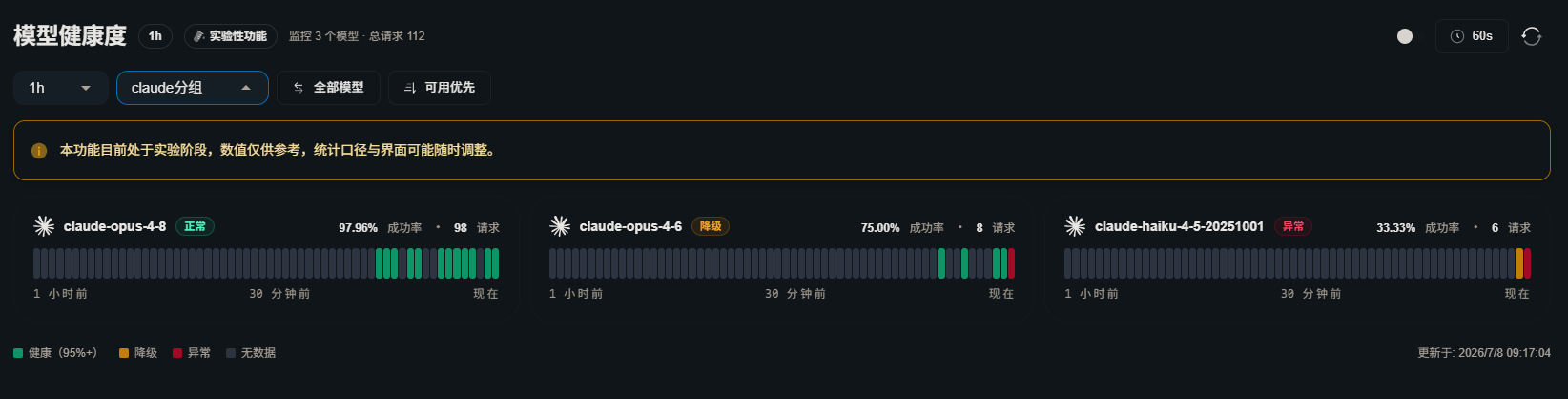Click the white status dot indicator

pos(1404,36)
